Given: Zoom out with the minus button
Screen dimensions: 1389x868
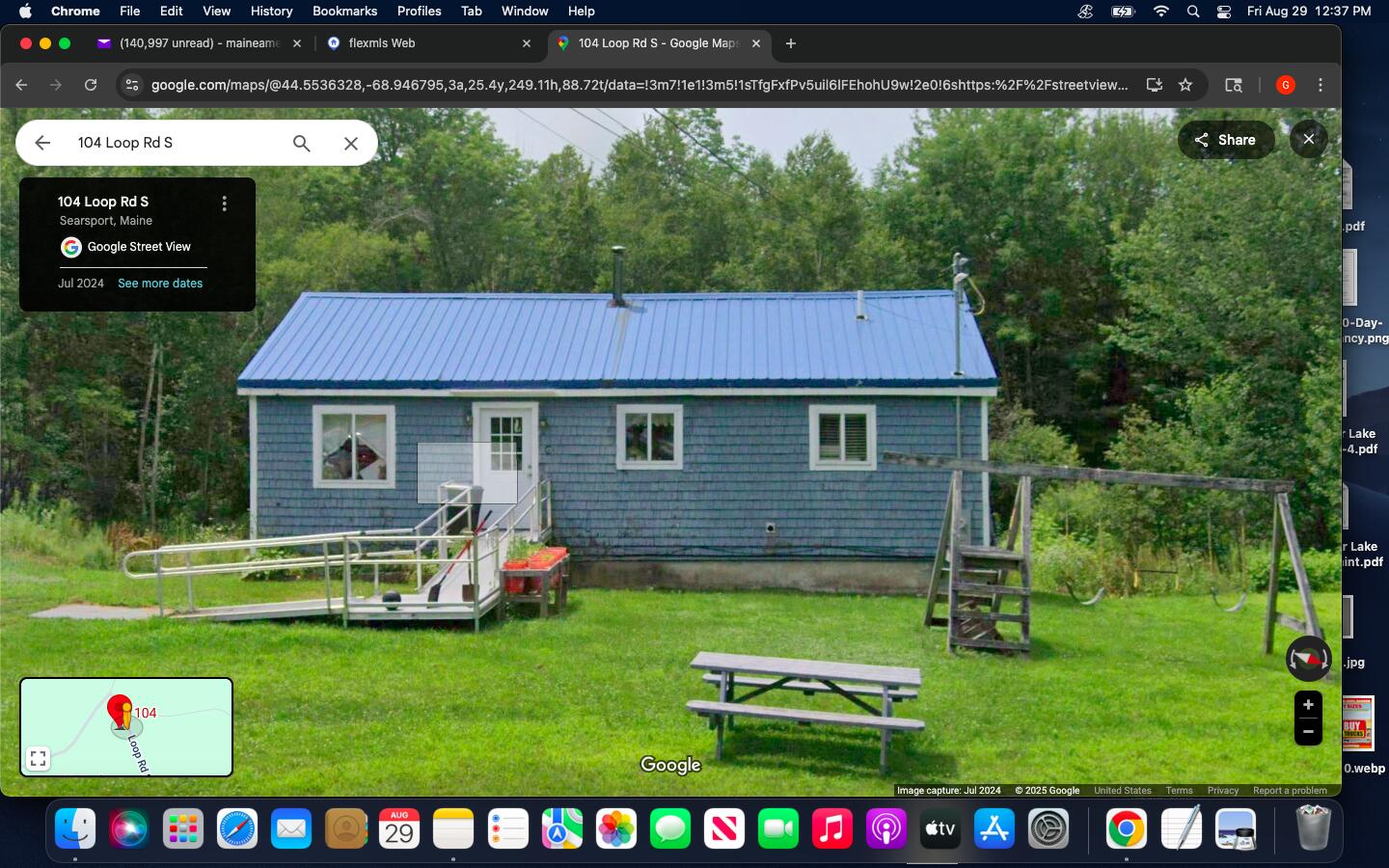Looking at the screenshot, I should point(1308,732).
